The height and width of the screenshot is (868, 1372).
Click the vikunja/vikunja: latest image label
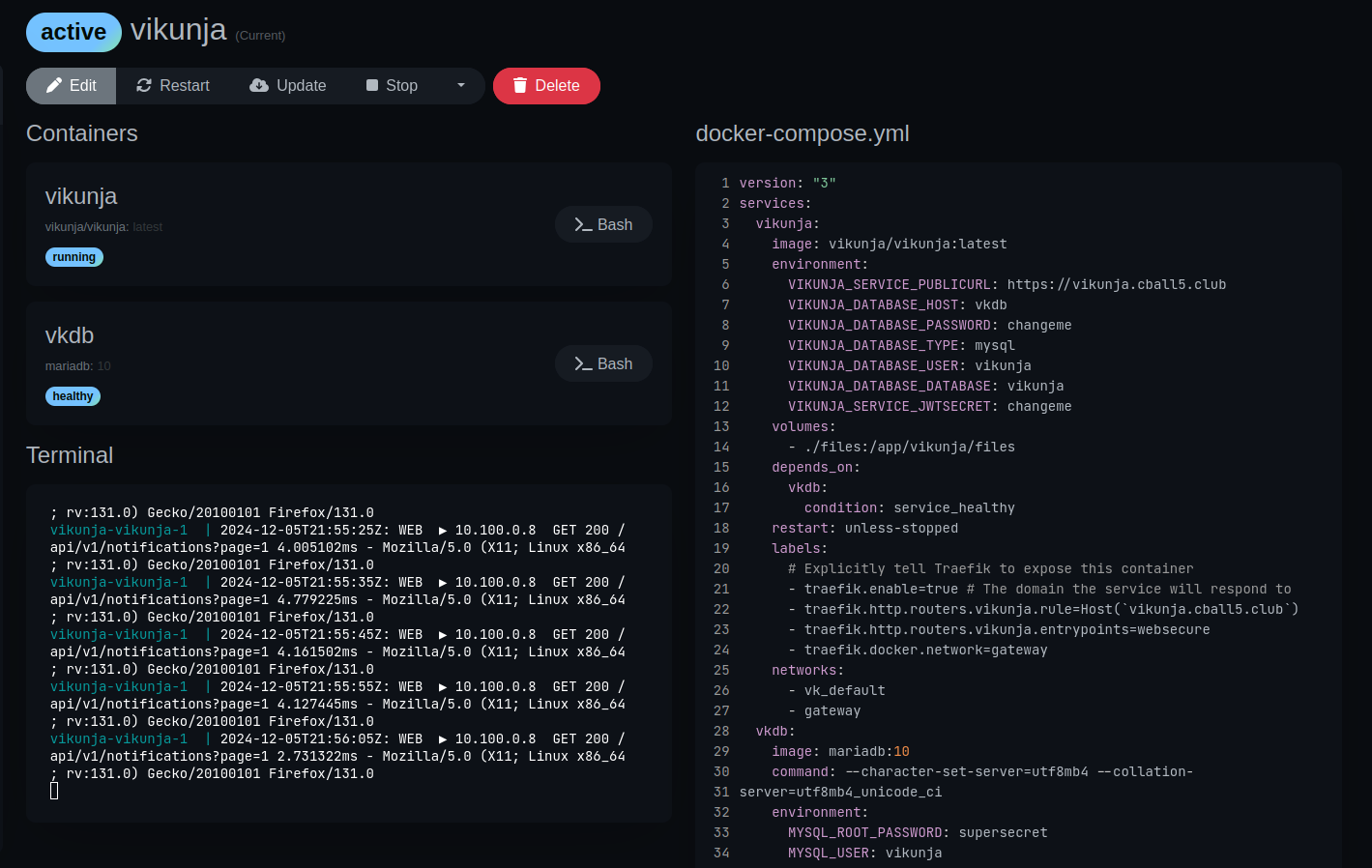point(103,227)
